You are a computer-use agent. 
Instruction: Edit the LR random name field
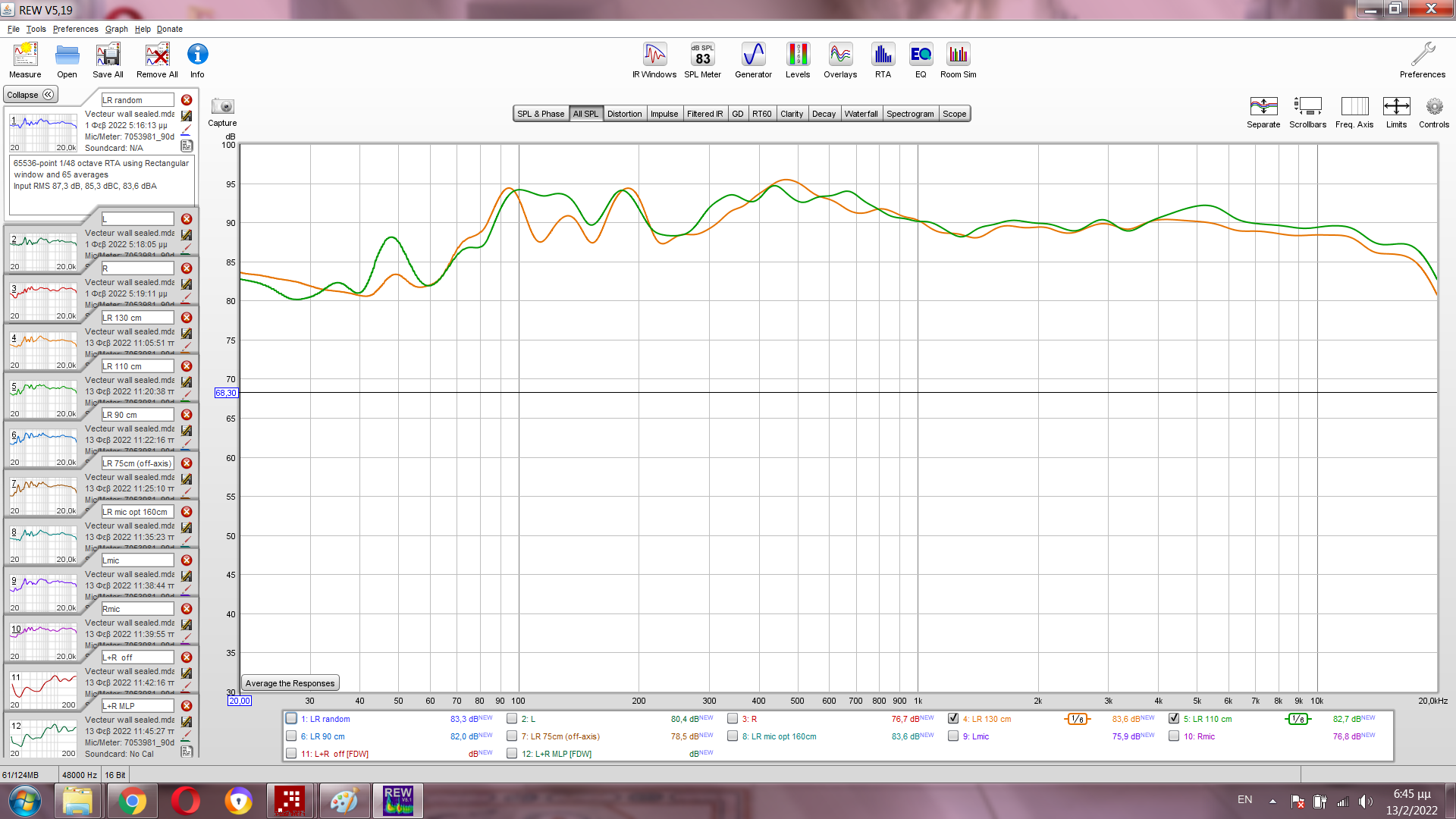[x=137, y=100]
